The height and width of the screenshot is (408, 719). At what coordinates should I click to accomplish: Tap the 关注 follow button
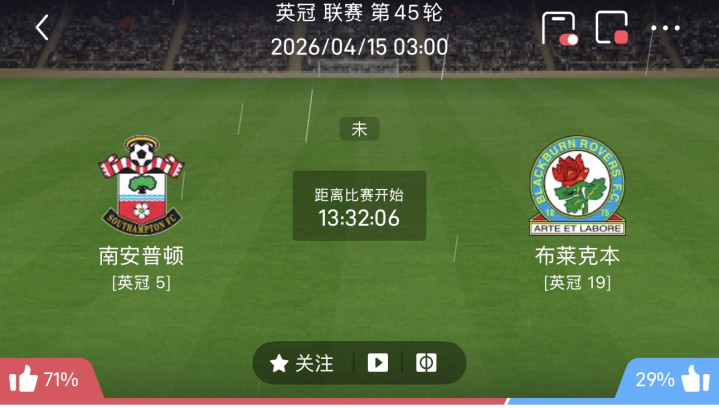coord(301,364)
